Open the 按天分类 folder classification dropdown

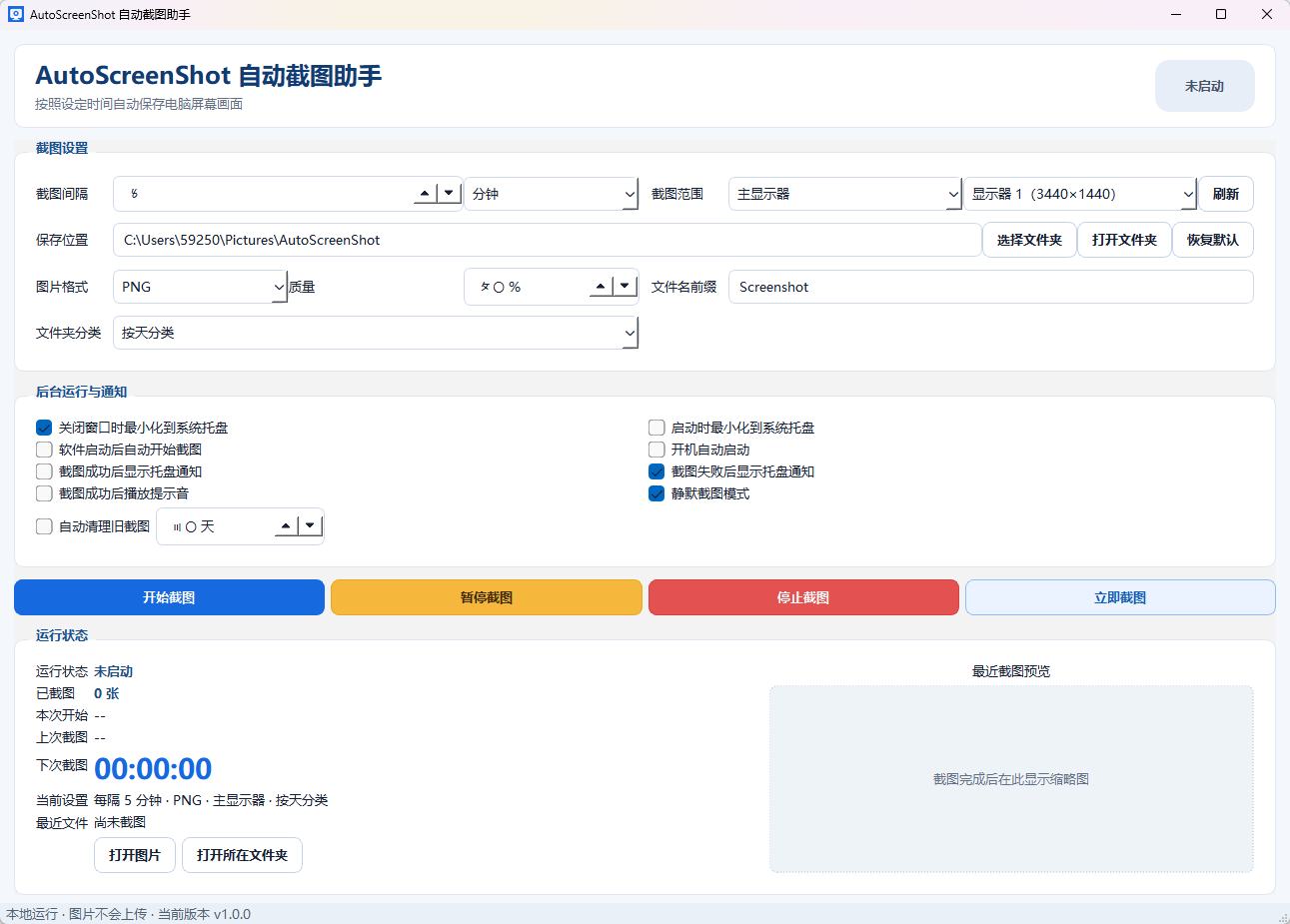click(x=376, y=333)
